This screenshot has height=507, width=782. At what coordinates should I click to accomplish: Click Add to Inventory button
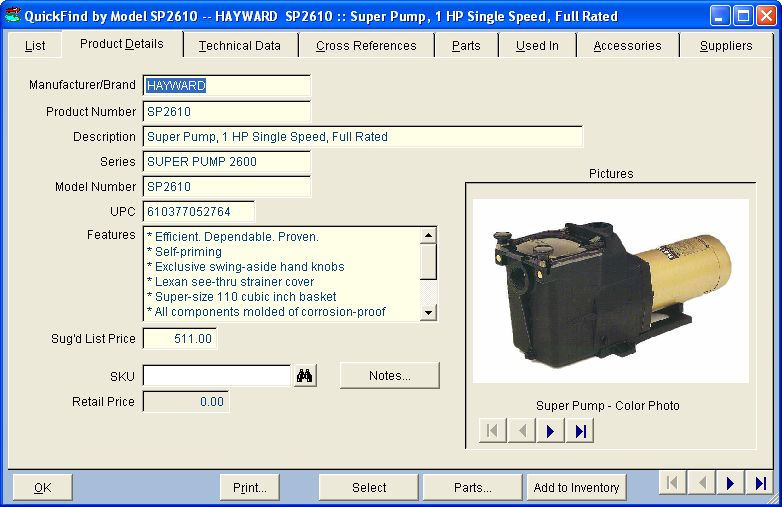pos(577,488)
